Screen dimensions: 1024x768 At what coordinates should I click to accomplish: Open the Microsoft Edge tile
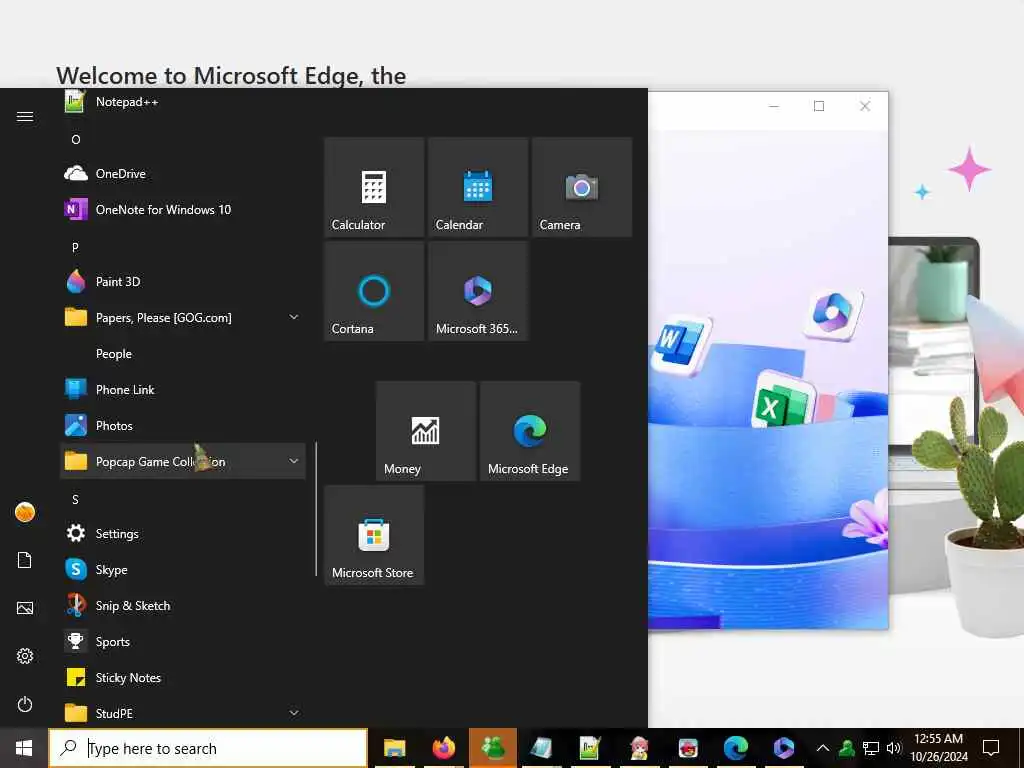coord(530,431)
